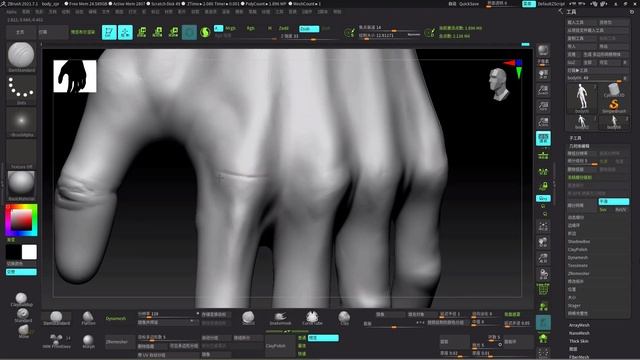Screen dimensions: 640x360
Task: Select the Clay brush
Action: 344,318
